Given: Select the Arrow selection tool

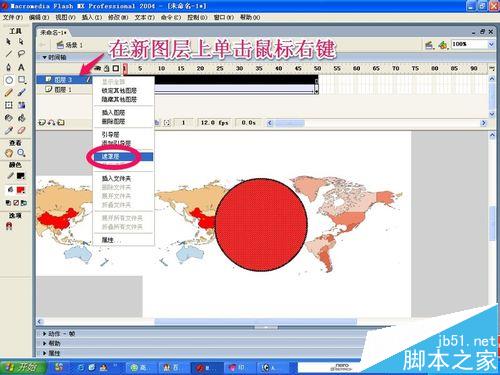Looking at the screenshot, I should pos(8,42).
